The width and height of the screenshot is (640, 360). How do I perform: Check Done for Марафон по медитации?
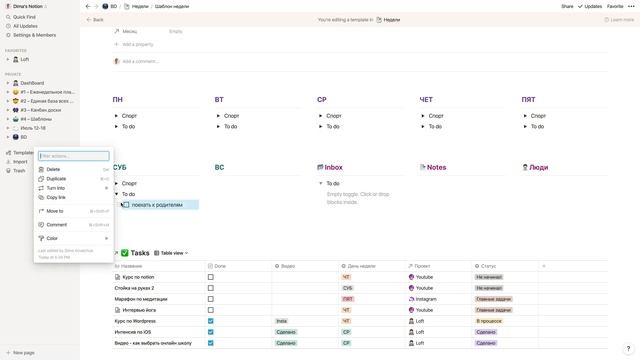click(x=211, y=299)
